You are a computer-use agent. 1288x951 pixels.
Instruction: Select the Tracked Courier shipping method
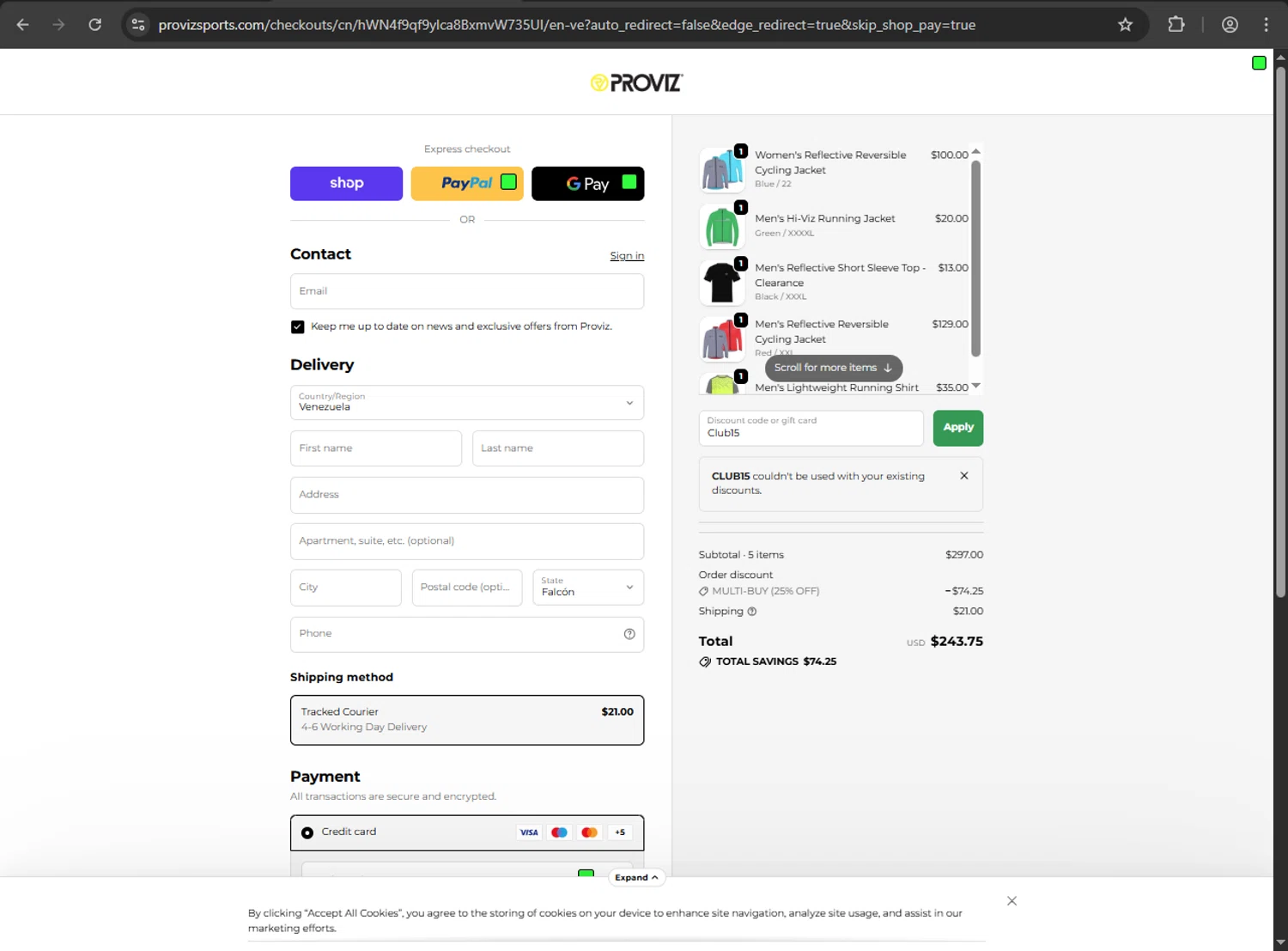tap(467, 720)
